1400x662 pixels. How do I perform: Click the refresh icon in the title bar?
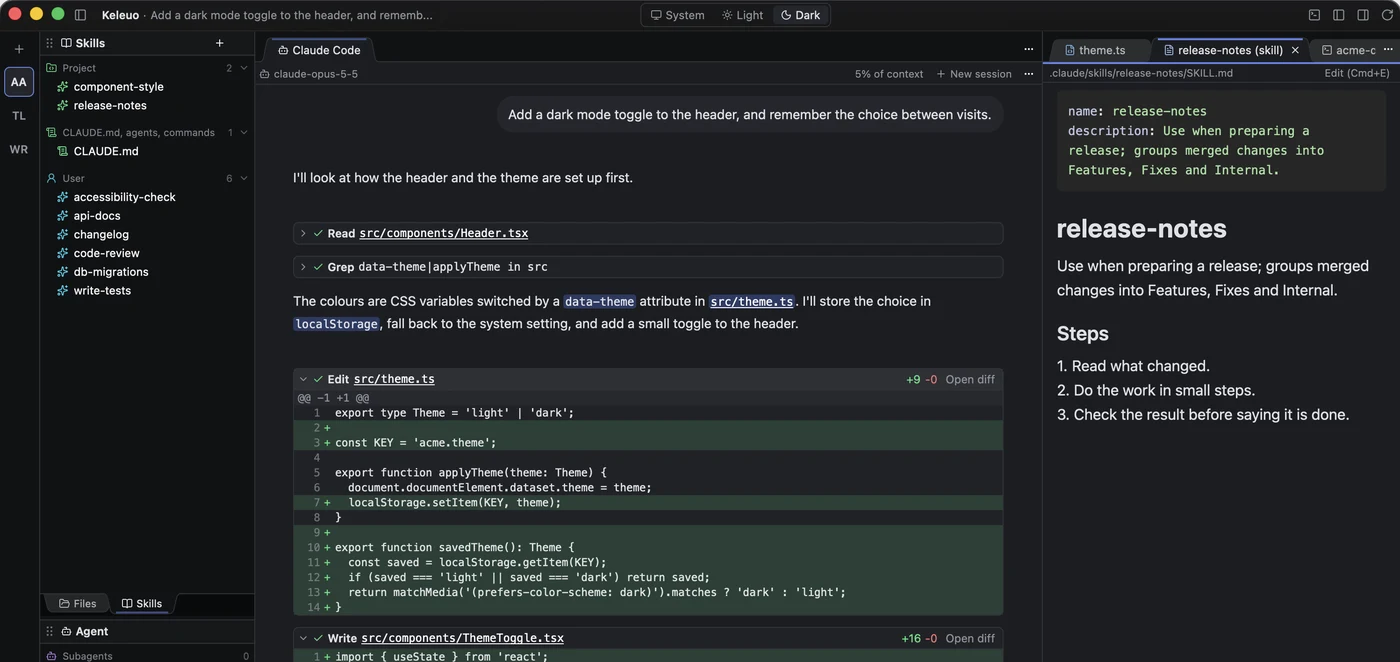pyautogui.click(x=1387, y=15)
